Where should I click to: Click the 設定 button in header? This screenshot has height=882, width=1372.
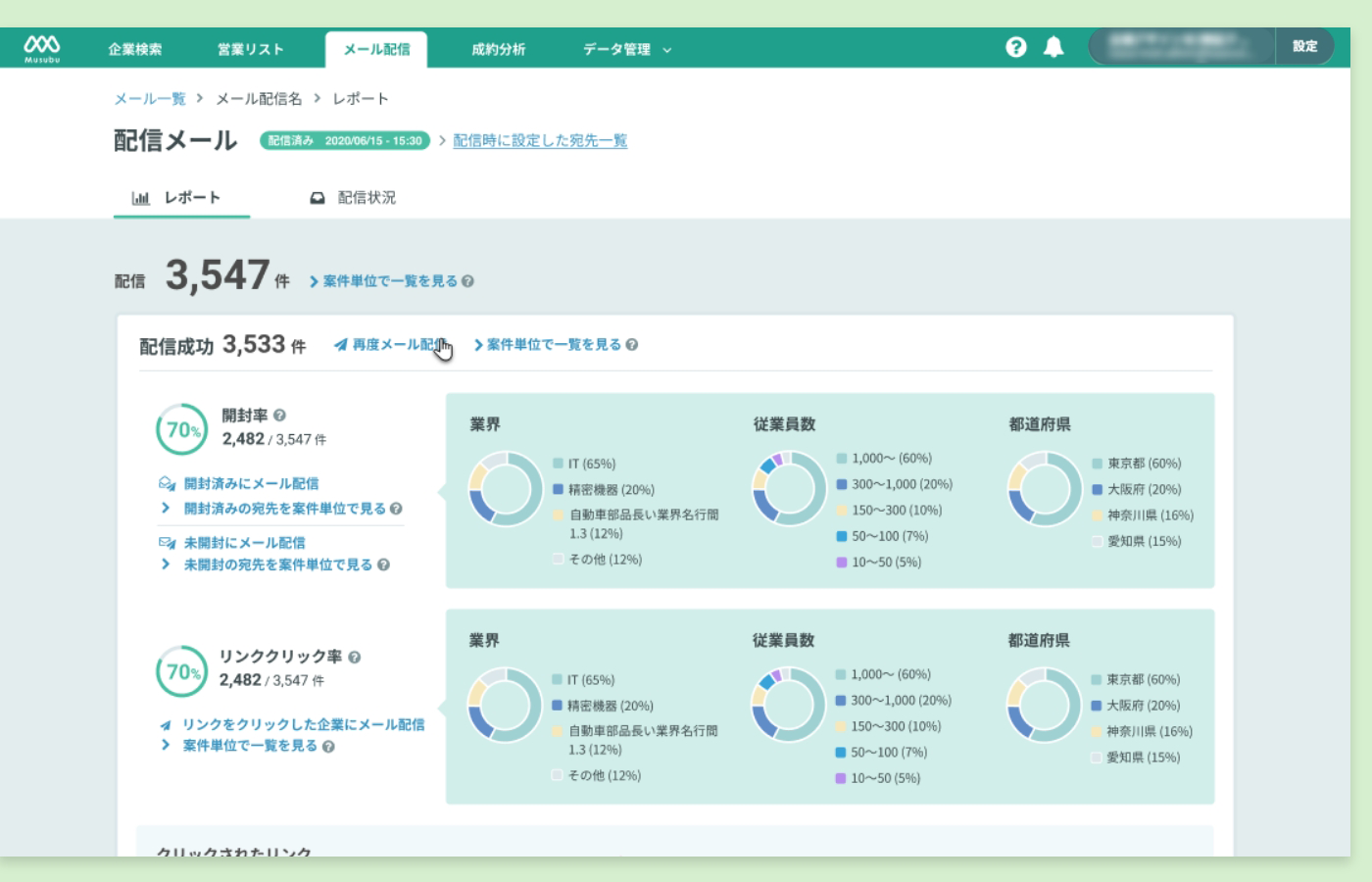point(1304,47)
